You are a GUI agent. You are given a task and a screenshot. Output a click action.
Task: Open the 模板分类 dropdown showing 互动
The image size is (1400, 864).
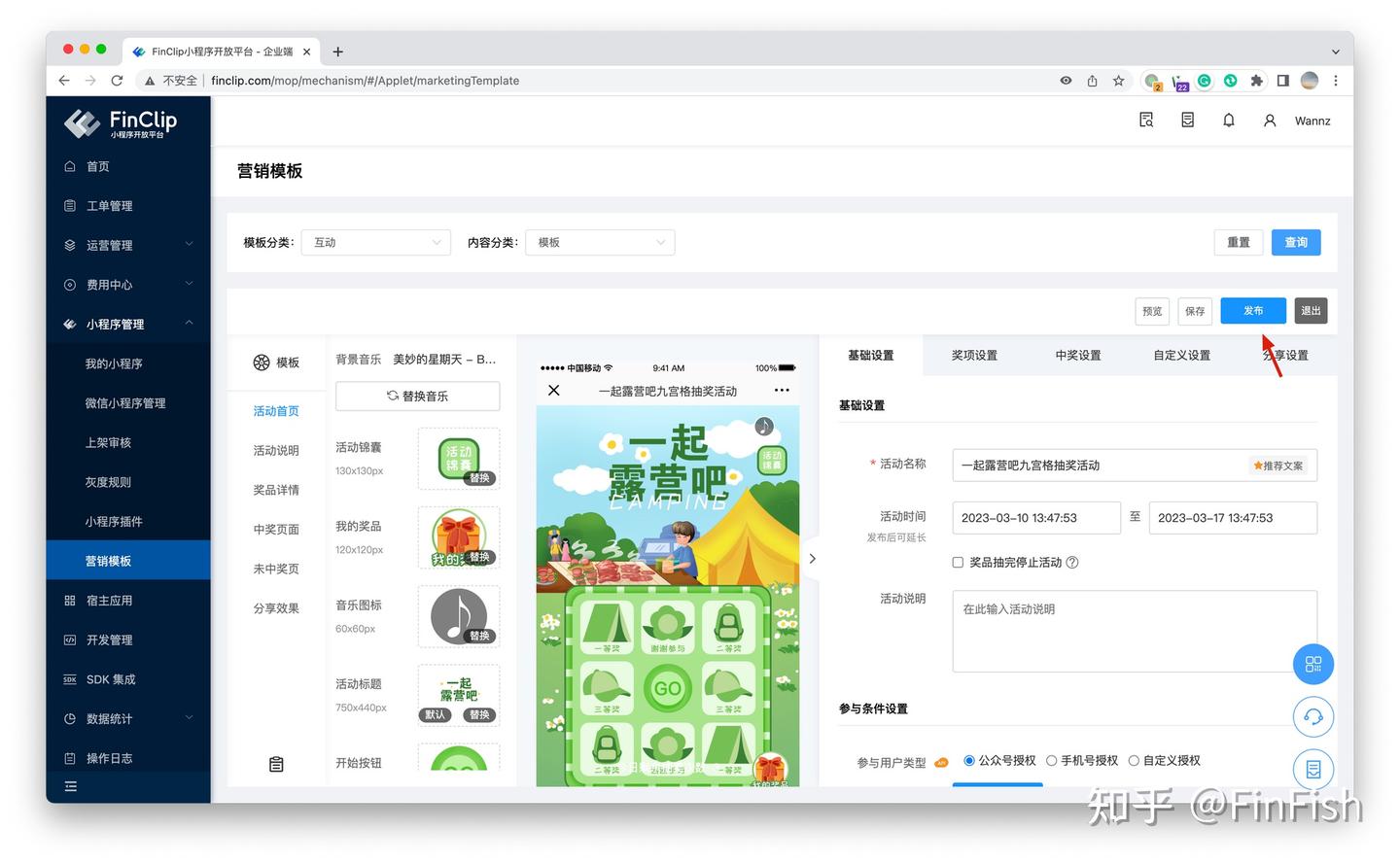tap(376, 242)
